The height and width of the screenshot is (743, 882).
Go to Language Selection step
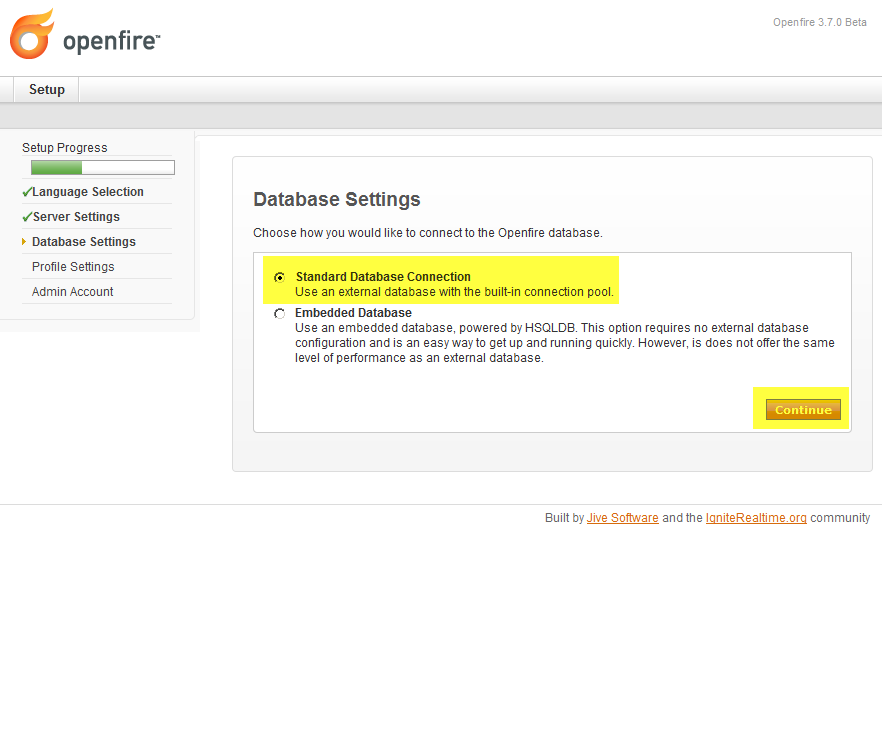[88, 192]
